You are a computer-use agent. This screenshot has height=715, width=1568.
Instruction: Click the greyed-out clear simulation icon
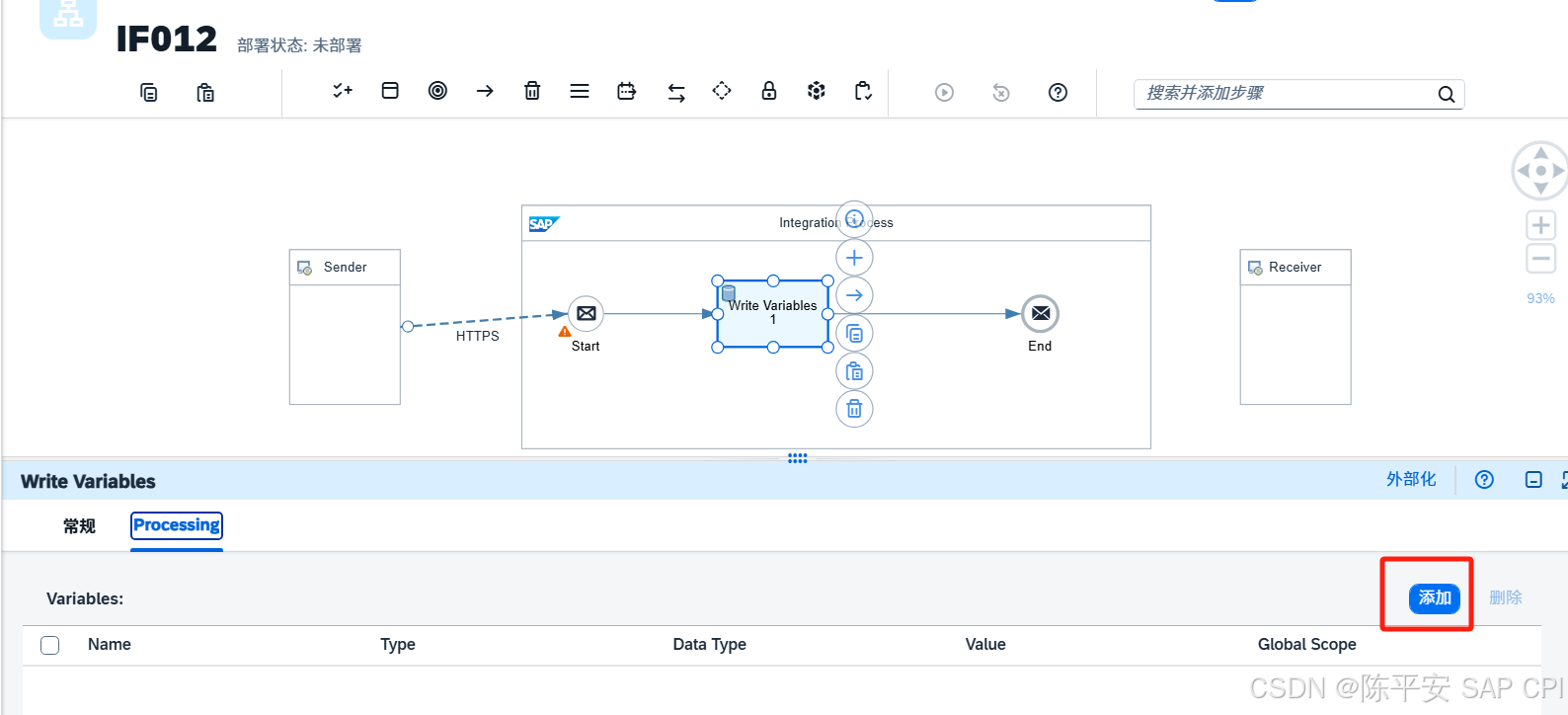point(1001,93)
